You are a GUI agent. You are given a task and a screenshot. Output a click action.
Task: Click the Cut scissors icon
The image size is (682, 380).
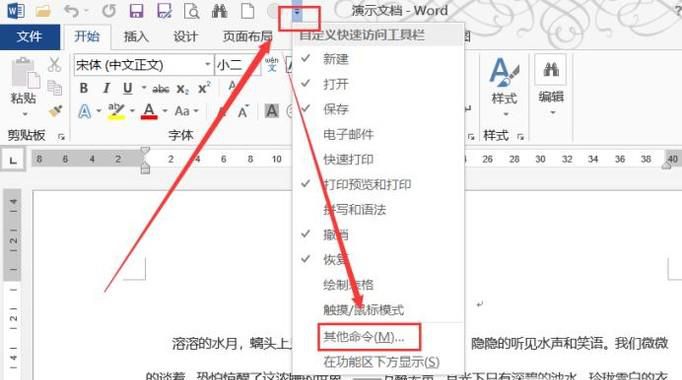[x=54, y=64]
